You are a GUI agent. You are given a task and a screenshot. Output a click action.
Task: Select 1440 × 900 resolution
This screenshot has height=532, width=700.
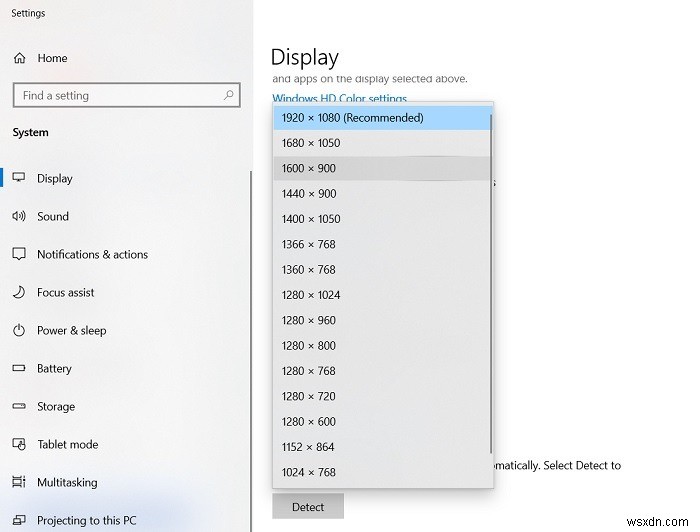(x=382, y=194)
